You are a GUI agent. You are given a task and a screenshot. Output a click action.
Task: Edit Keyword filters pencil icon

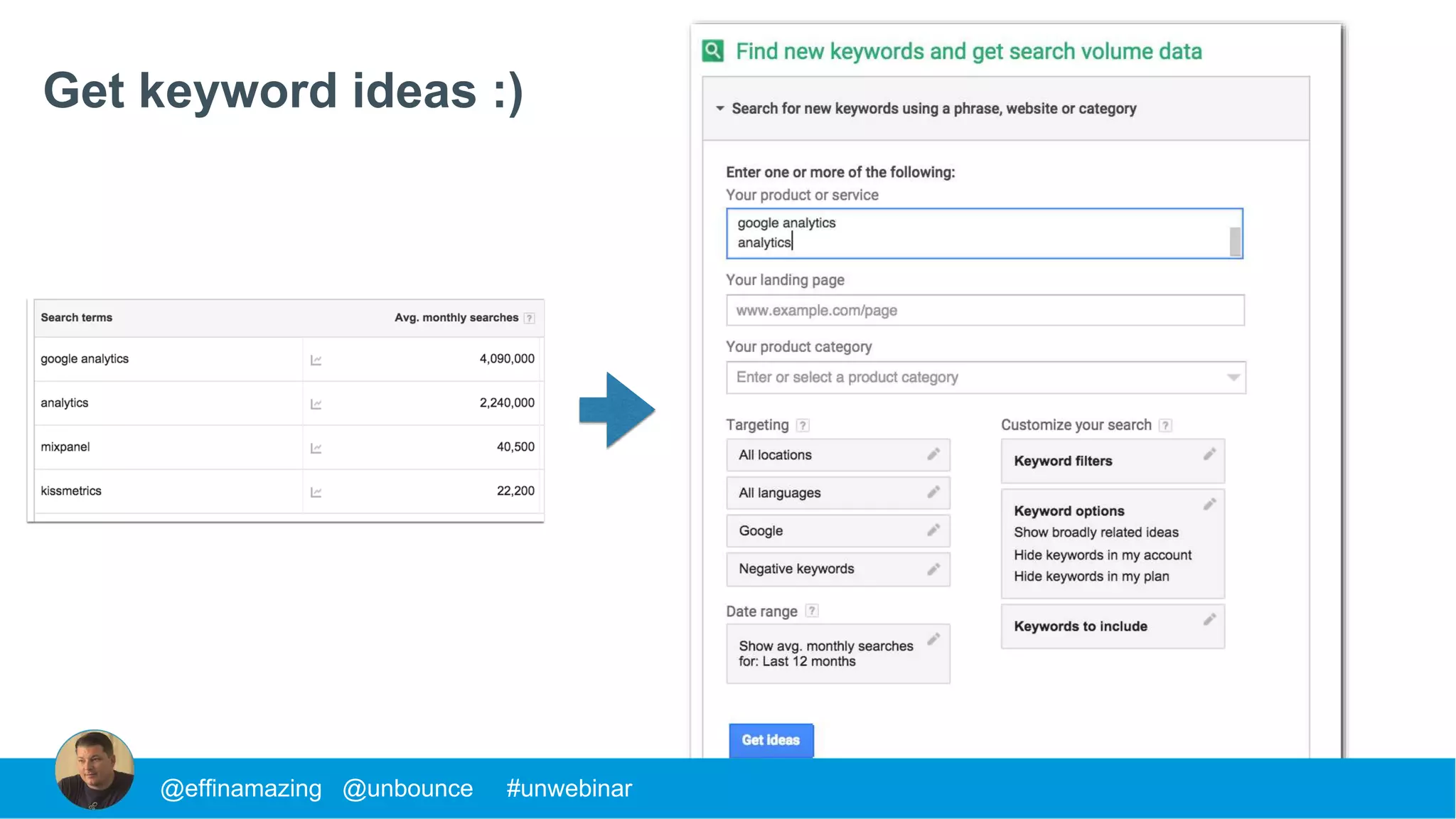coord(1209,454)
